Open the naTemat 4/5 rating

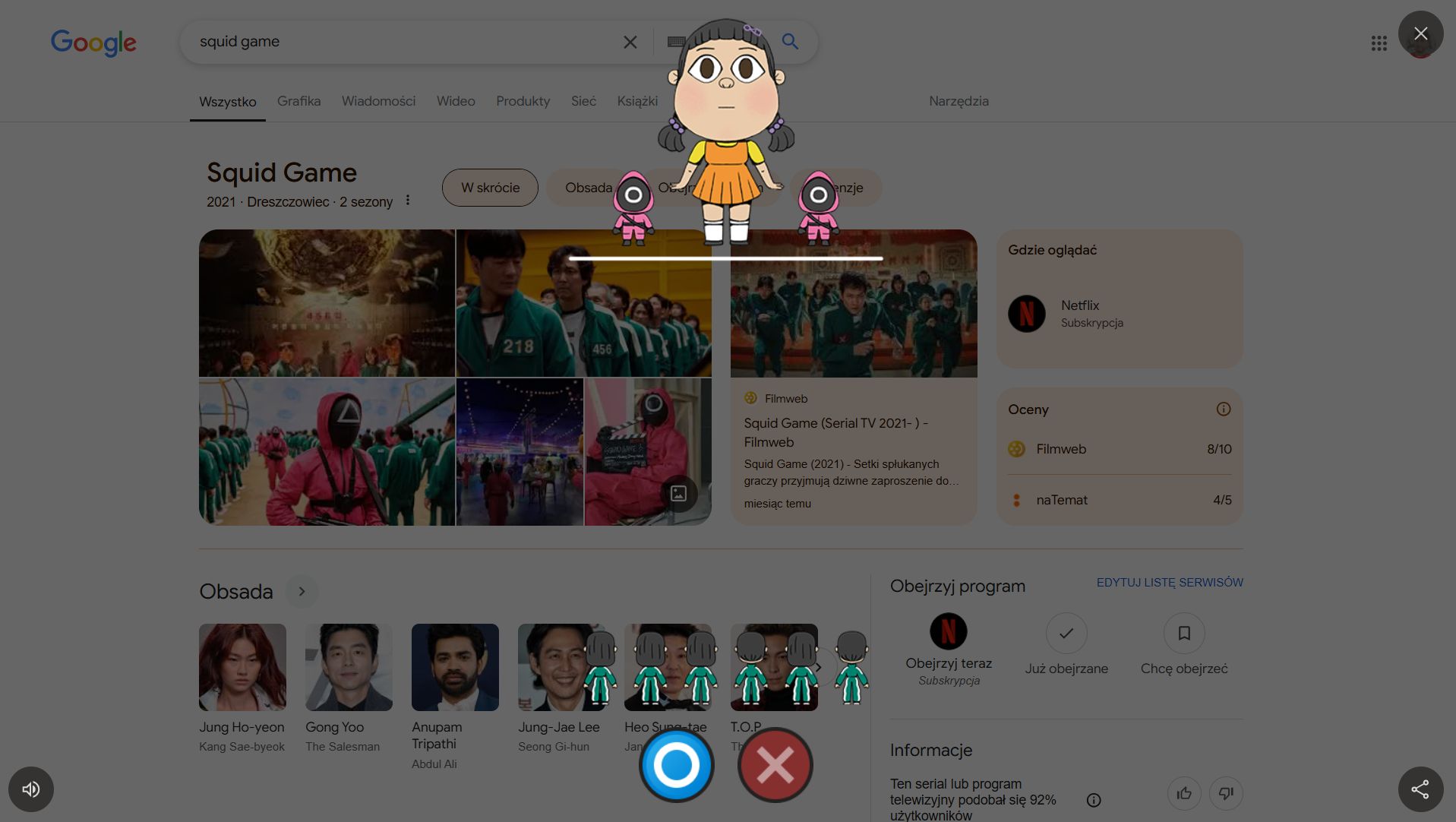click(x=1120, y=500)
